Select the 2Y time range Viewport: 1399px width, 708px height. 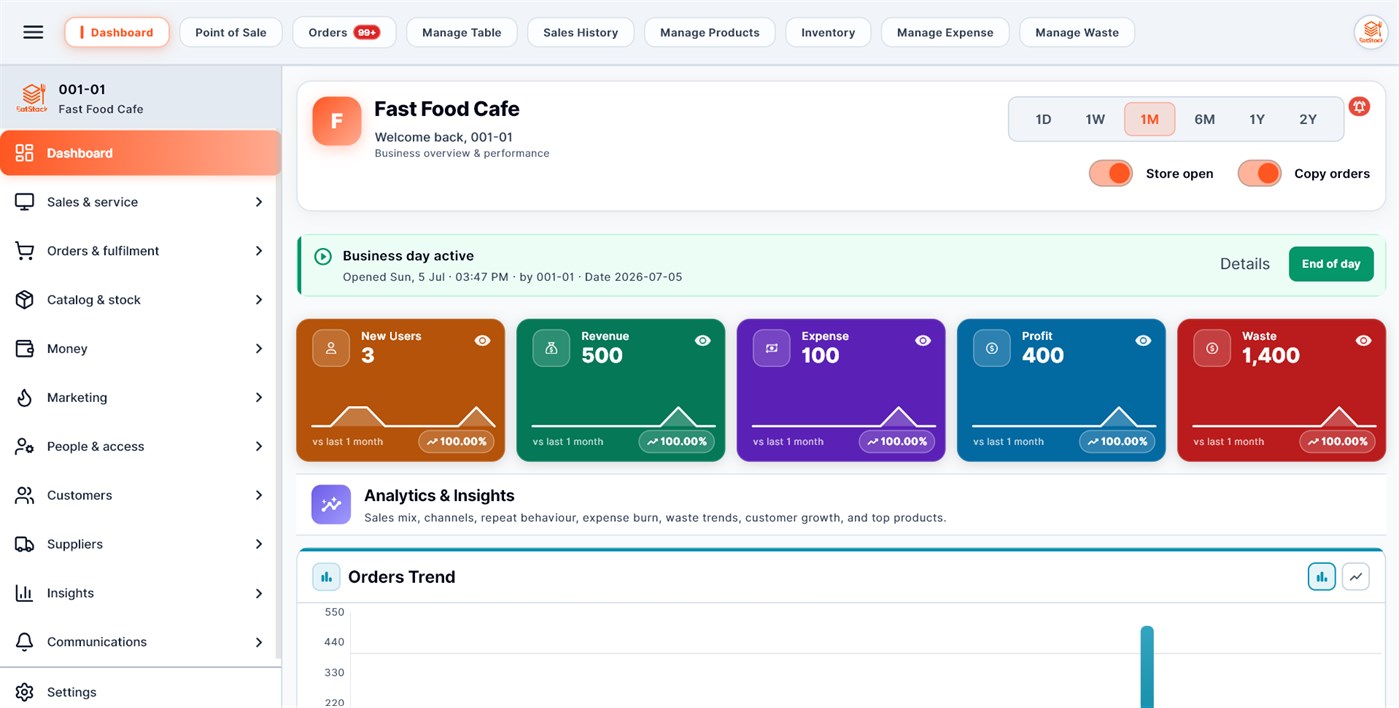[1308, 119]
